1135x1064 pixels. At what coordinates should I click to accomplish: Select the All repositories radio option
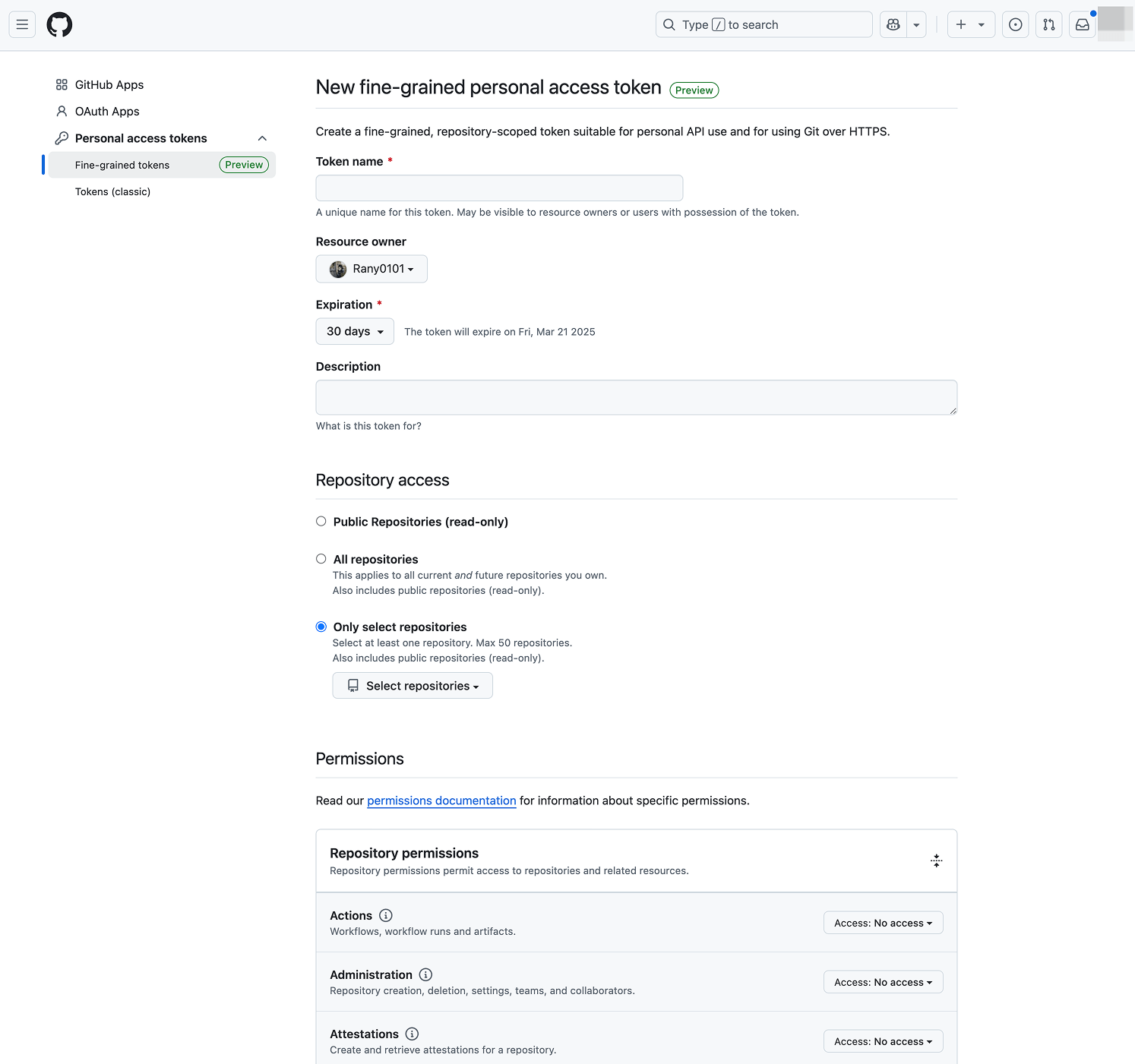tap(321, 558)
